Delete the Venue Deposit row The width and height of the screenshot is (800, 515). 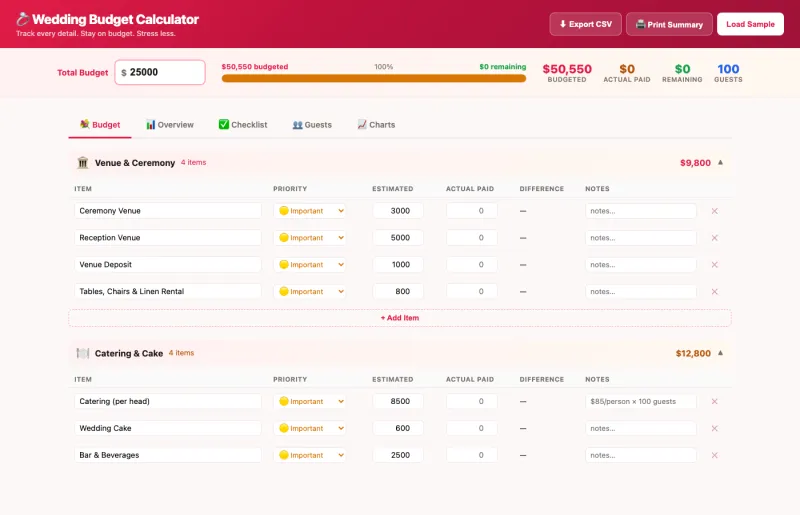click(714, 265)
